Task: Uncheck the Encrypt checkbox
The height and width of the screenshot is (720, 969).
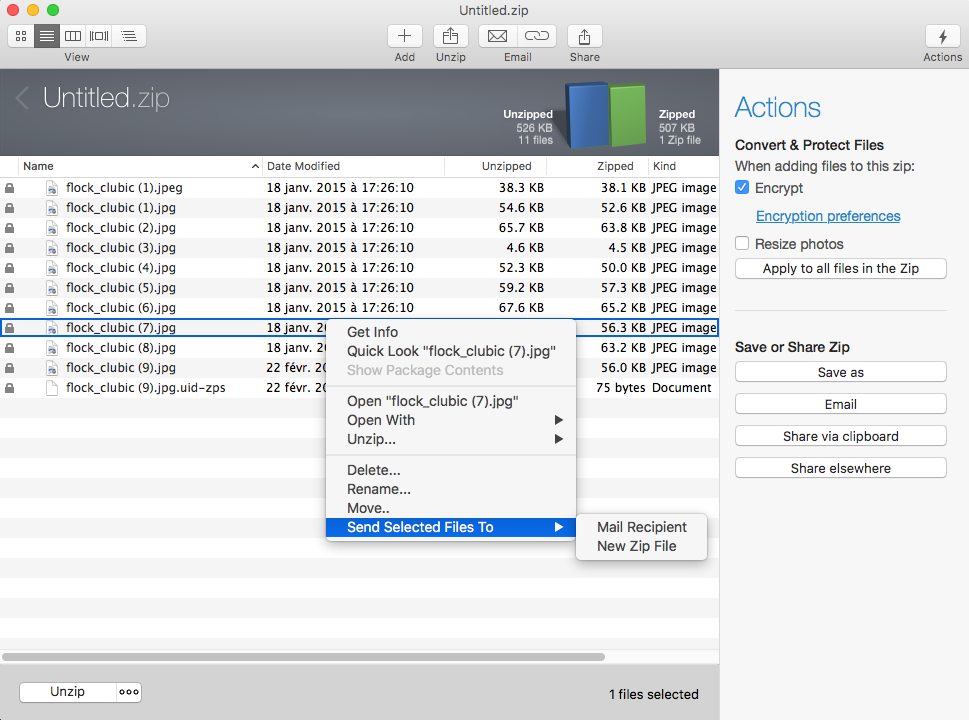Action: (x=742, y=187)
